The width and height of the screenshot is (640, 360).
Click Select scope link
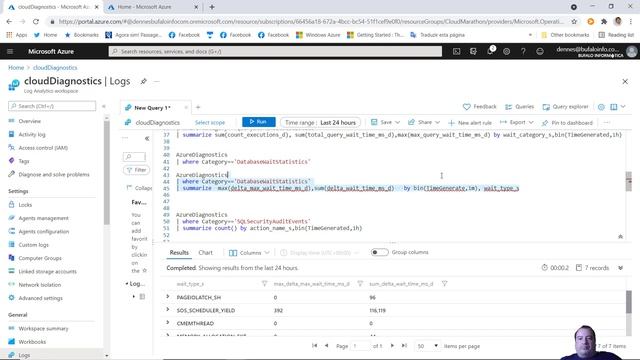coord(210,122)
